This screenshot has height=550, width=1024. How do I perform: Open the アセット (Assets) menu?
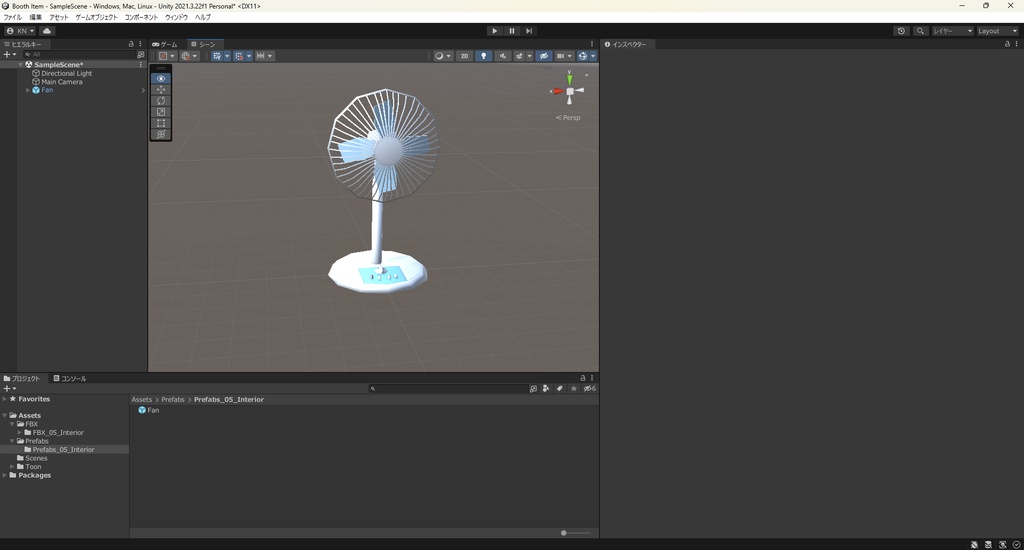click(x=59, y=18)
